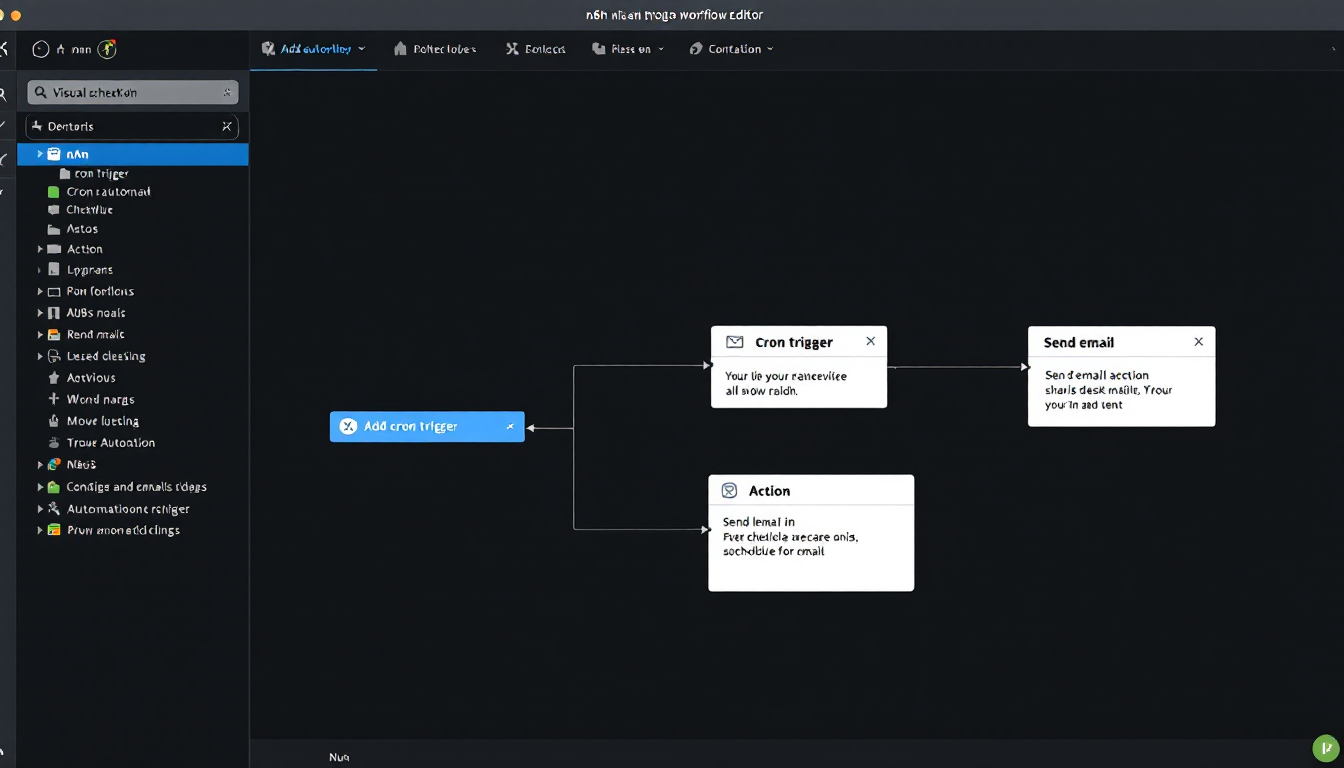Expand the Automation trigger tree item
This screenshot has width=1344, height=768.
(40, 509)
